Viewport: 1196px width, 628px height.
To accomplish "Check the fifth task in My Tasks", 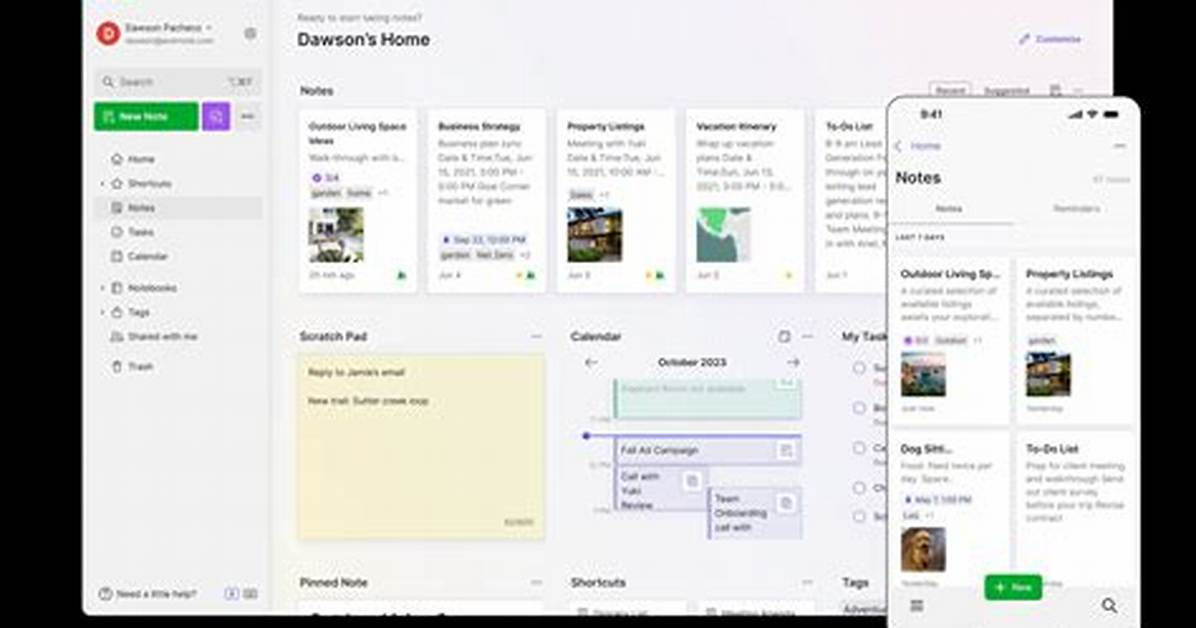I will 859,517.
